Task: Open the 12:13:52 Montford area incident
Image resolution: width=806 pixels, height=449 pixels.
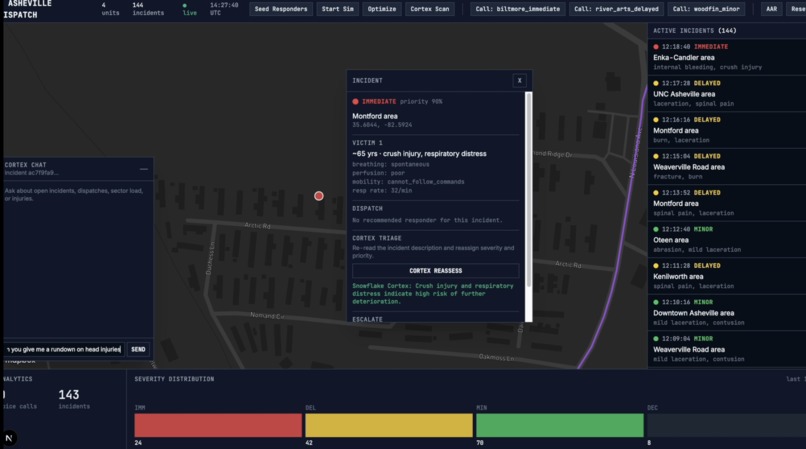Action: coord(726,203)
